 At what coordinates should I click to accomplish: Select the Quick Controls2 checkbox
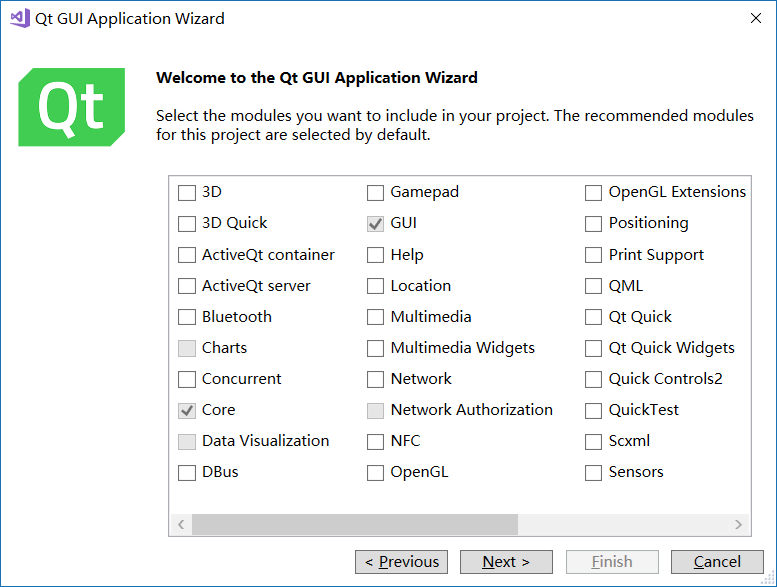593,379
